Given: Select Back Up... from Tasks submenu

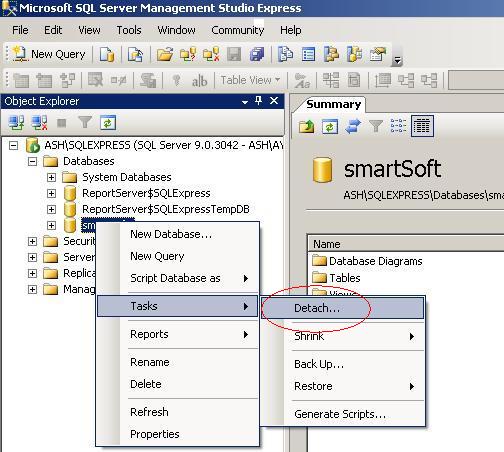Looking at the screenshot, I should tap(319, 364).
